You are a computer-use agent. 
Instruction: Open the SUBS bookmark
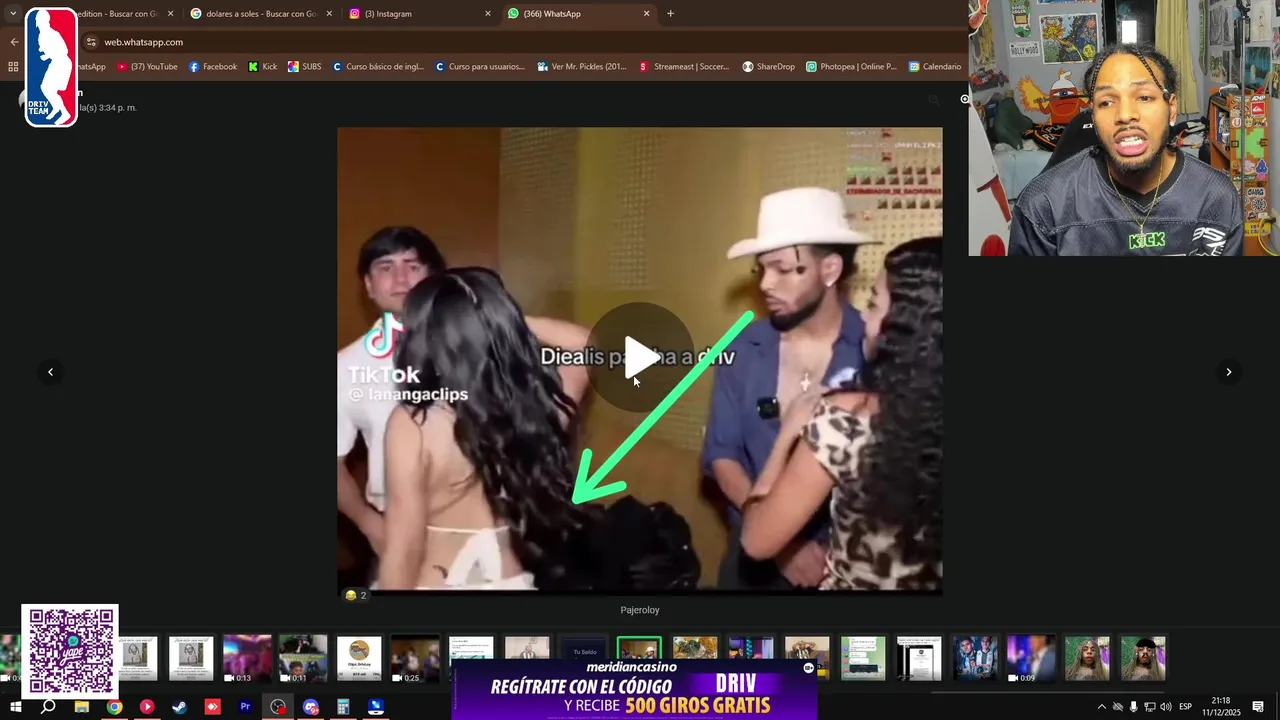[305, 67]
